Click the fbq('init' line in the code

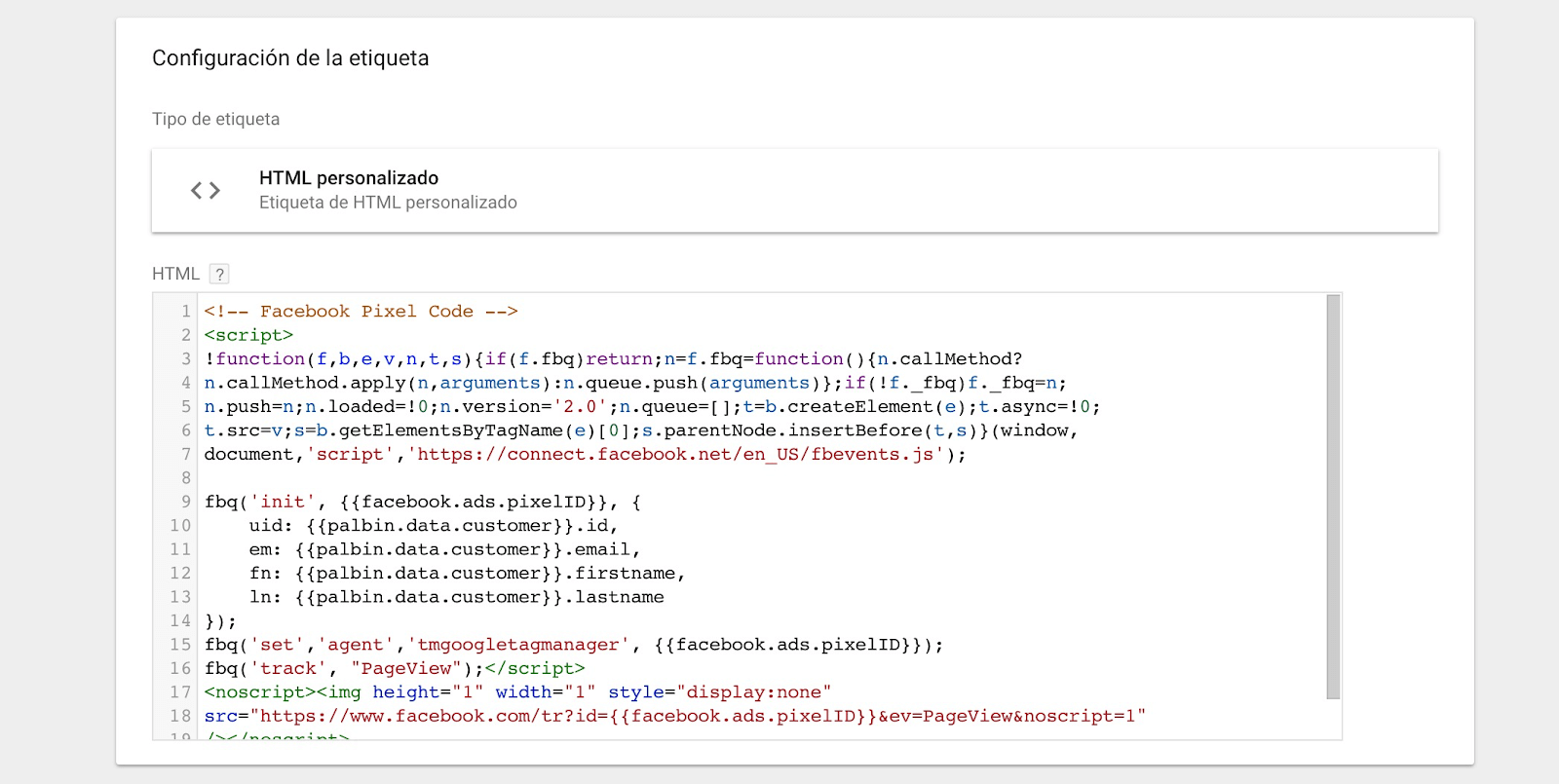coord(423,503)
